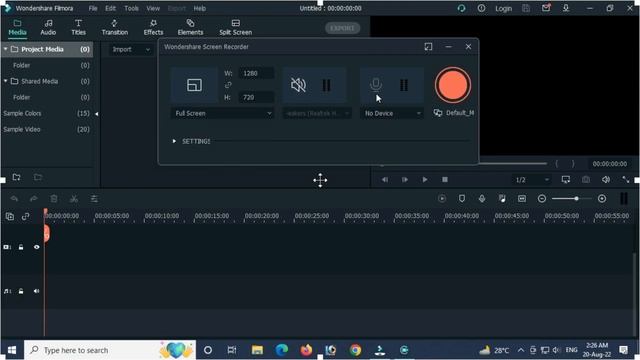This screenshot has height=360, width=640.
Task: Click the timeline zoom out minus icon
Action: click(x=542, y=199)
